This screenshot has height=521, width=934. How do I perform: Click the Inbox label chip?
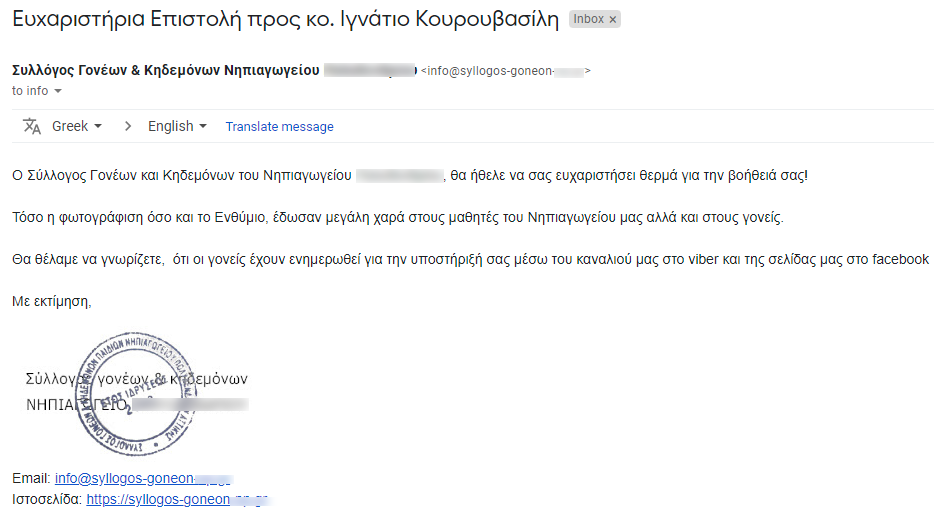click(x=587, y=20)
